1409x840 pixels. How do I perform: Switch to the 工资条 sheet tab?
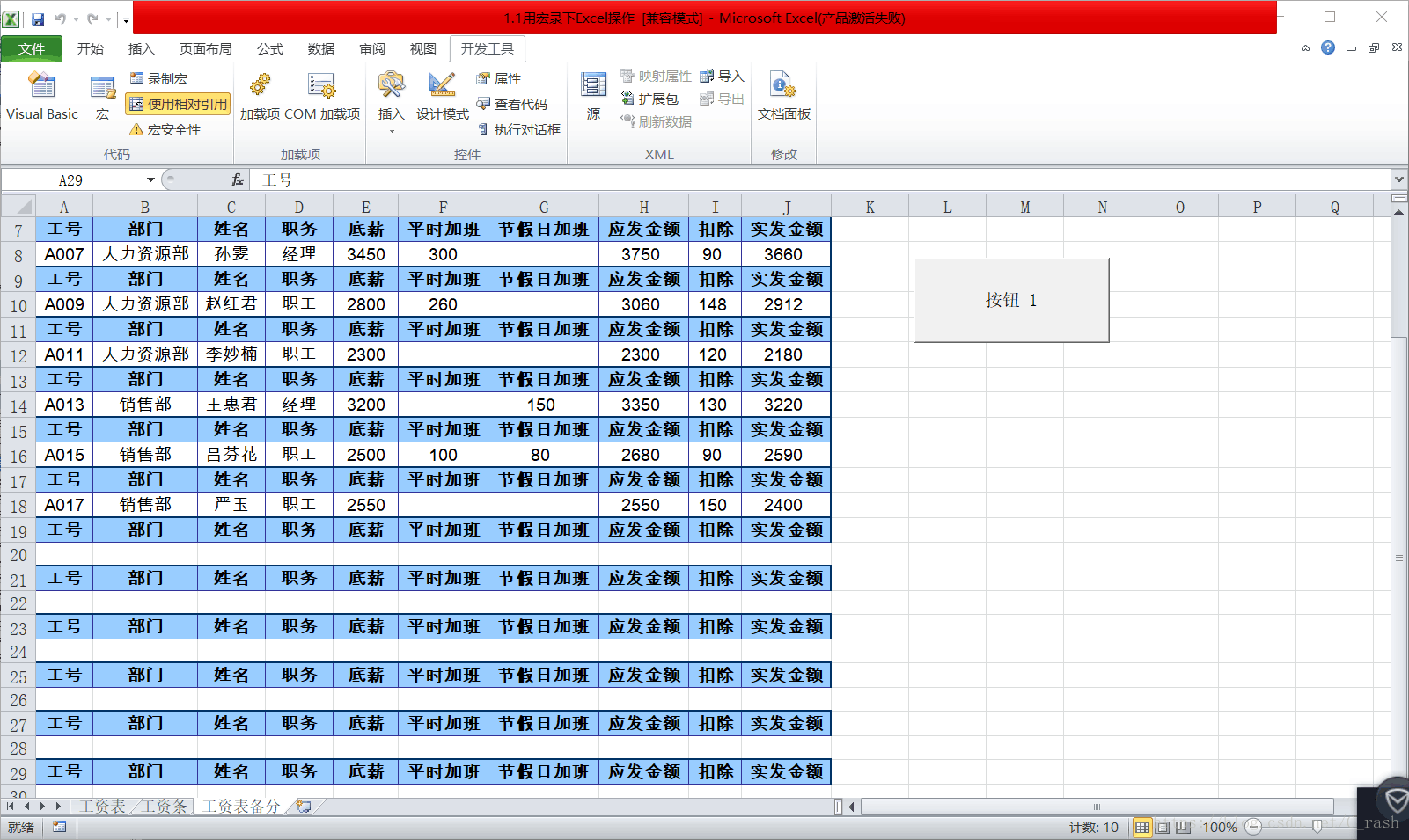tap(164, 806)
